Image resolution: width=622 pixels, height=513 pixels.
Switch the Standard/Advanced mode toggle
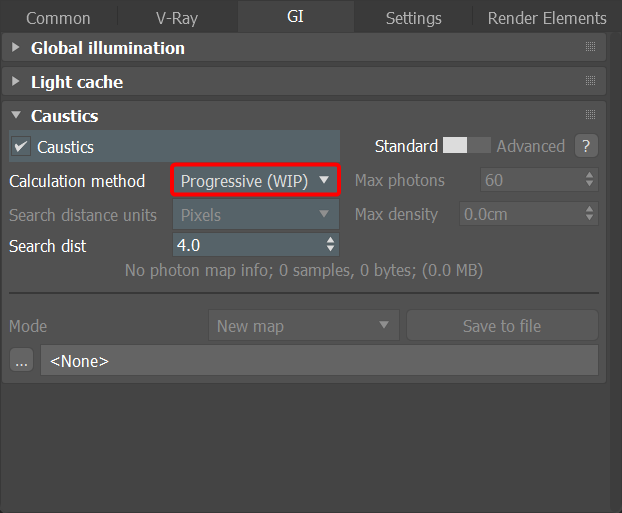[x=467, y=146]
